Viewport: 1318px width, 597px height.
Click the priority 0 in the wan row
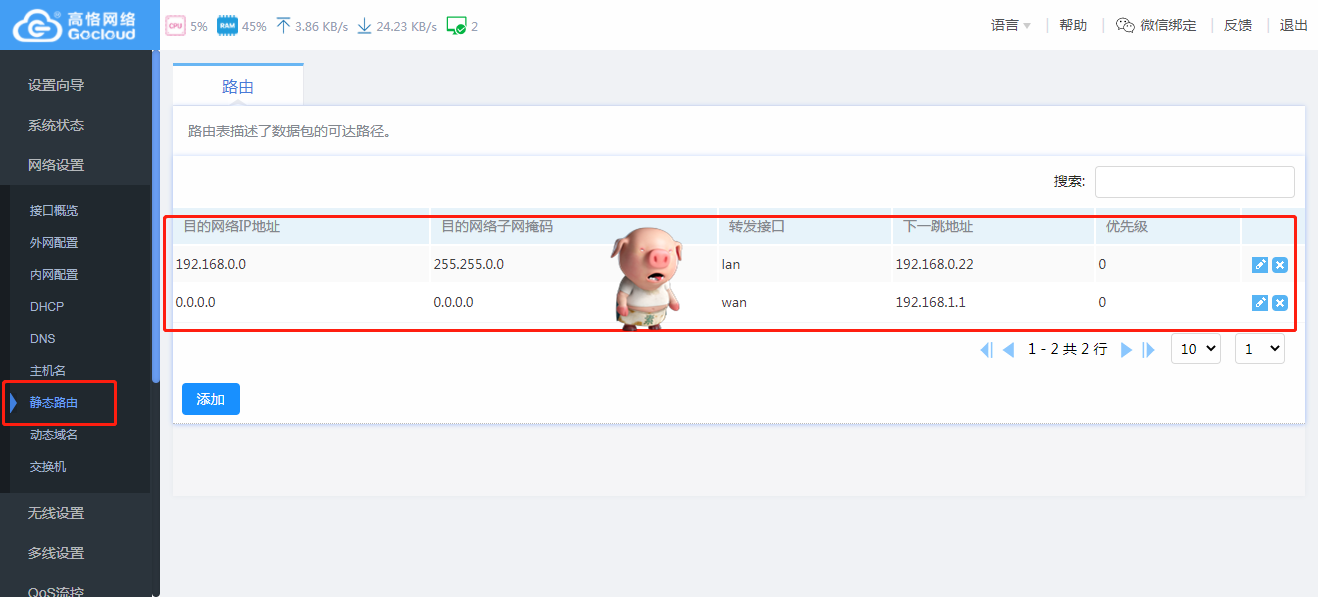[1102, 302]
